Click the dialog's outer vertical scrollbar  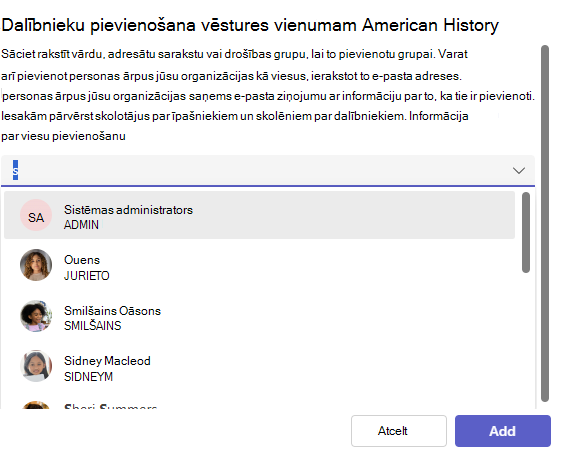click(545, 223)
